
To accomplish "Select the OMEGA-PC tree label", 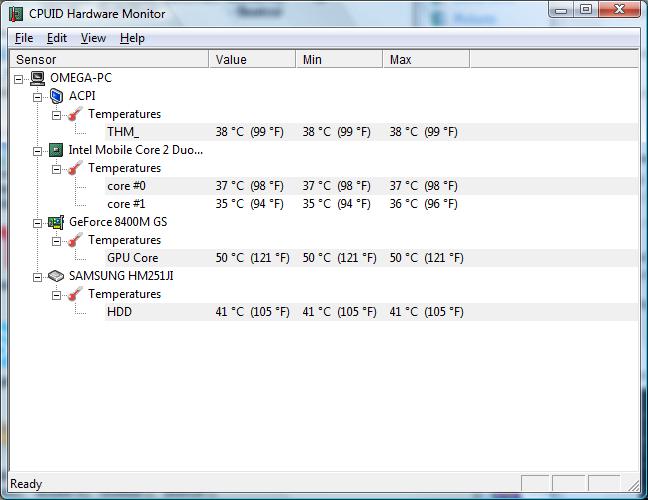I will (81, 78).
